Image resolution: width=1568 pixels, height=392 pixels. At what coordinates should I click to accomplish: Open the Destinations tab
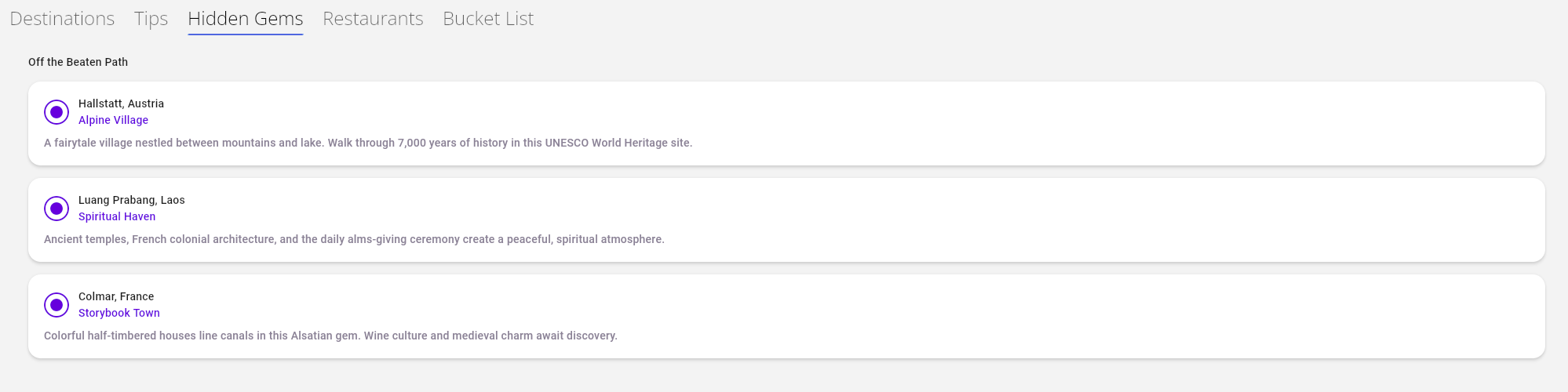click(62, 19)
